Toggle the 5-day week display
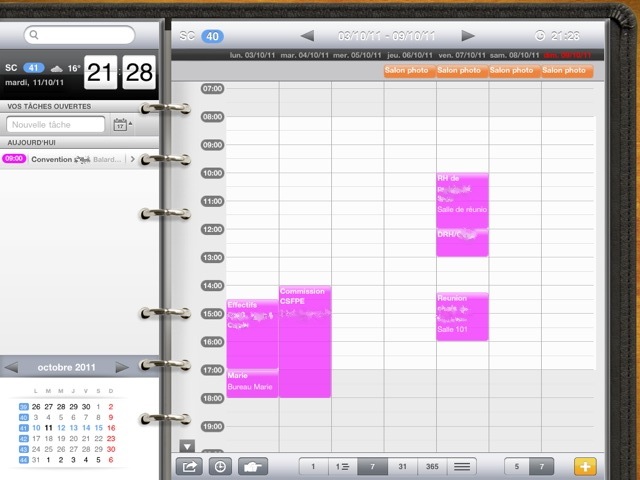Screen dimensions: 640x480 click(x=516, y=466)
